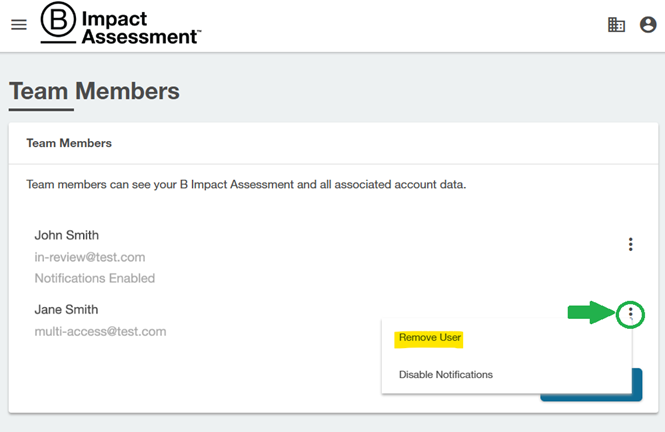Click the Impact Assessment logo text
This screenshot has height=432, width=665.
click(140, 26)
